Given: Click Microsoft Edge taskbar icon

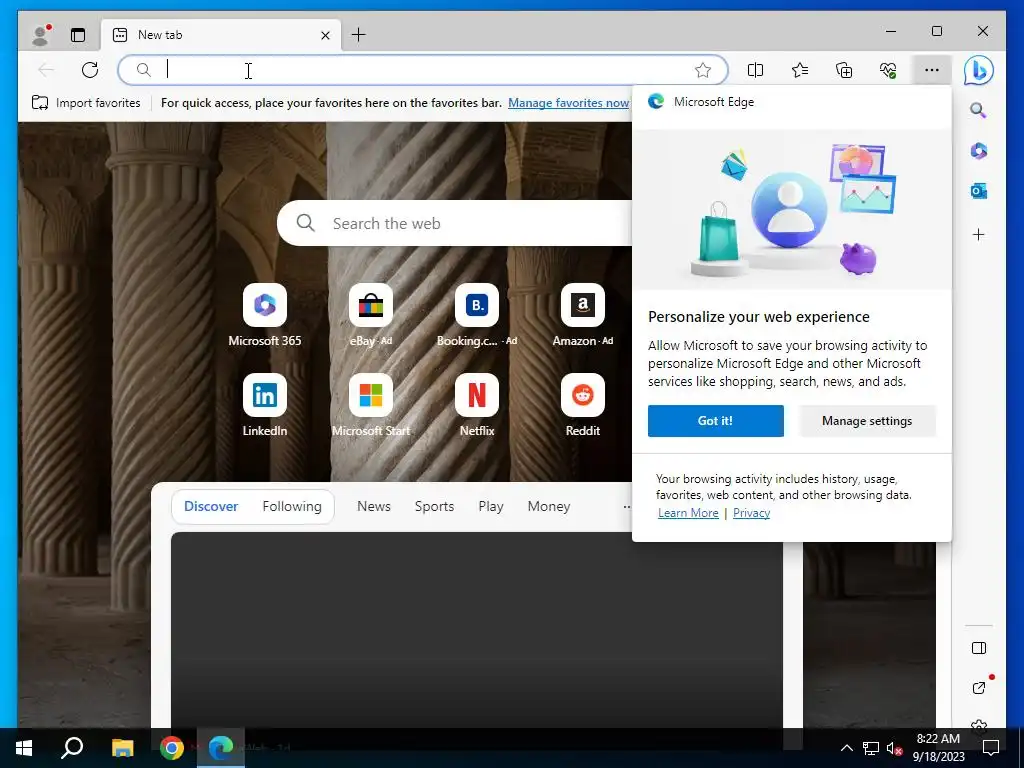Looking at the screenshot, I should (221, 748).
